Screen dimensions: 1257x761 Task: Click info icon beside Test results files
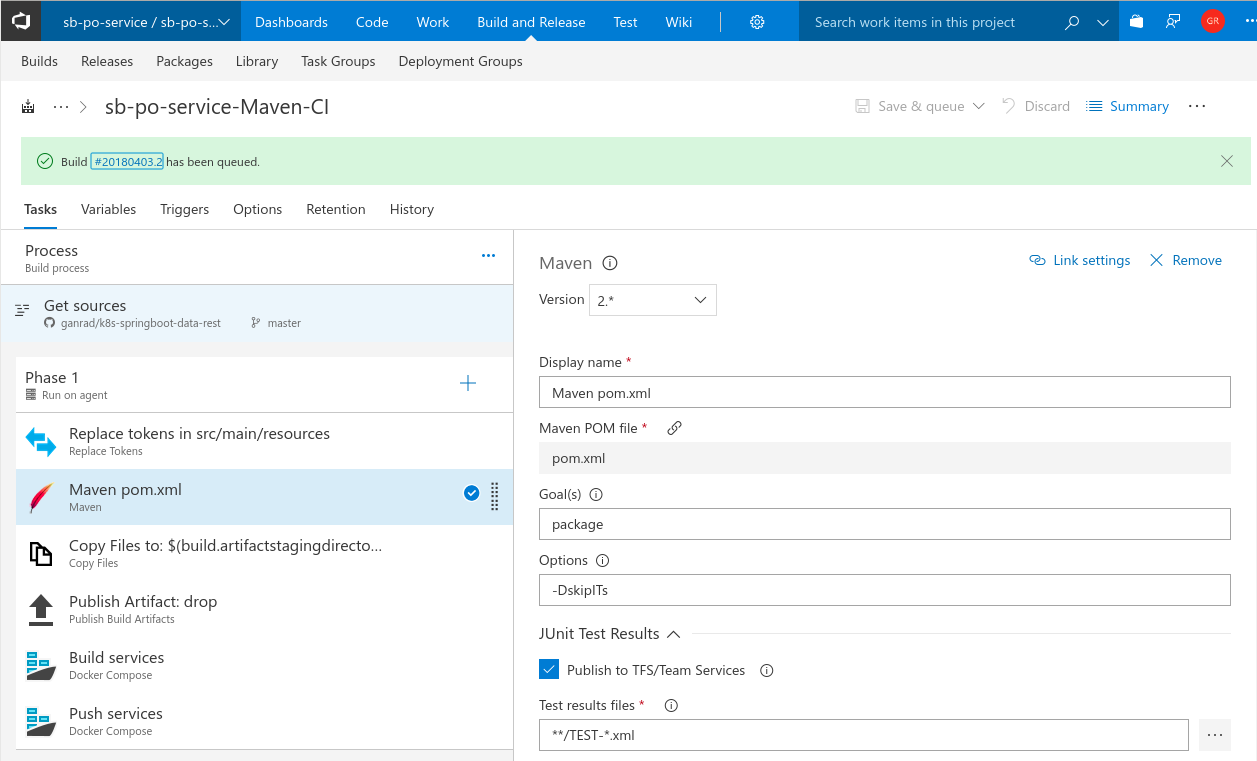[x=671, y=705]
